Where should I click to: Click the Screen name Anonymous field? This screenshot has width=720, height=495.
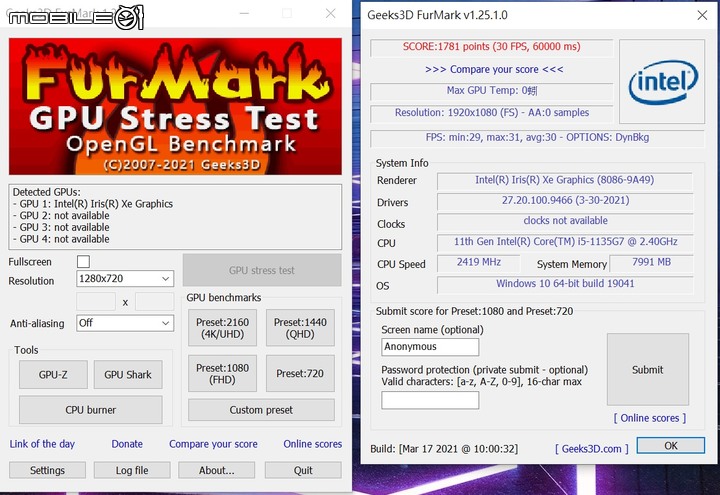pos(430,347)
